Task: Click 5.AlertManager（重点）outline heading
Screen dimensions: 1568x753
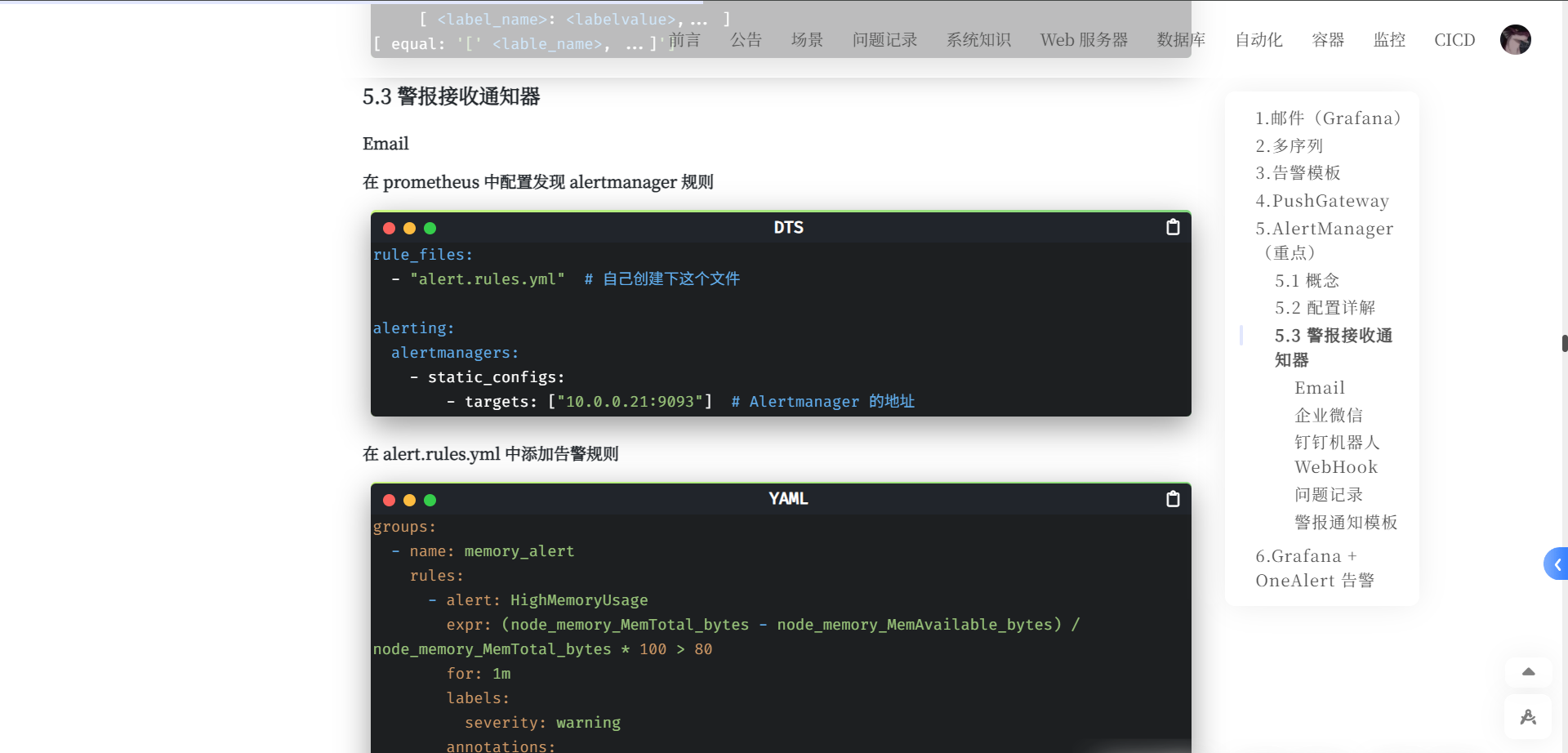Action: (x=1324, y=240)
